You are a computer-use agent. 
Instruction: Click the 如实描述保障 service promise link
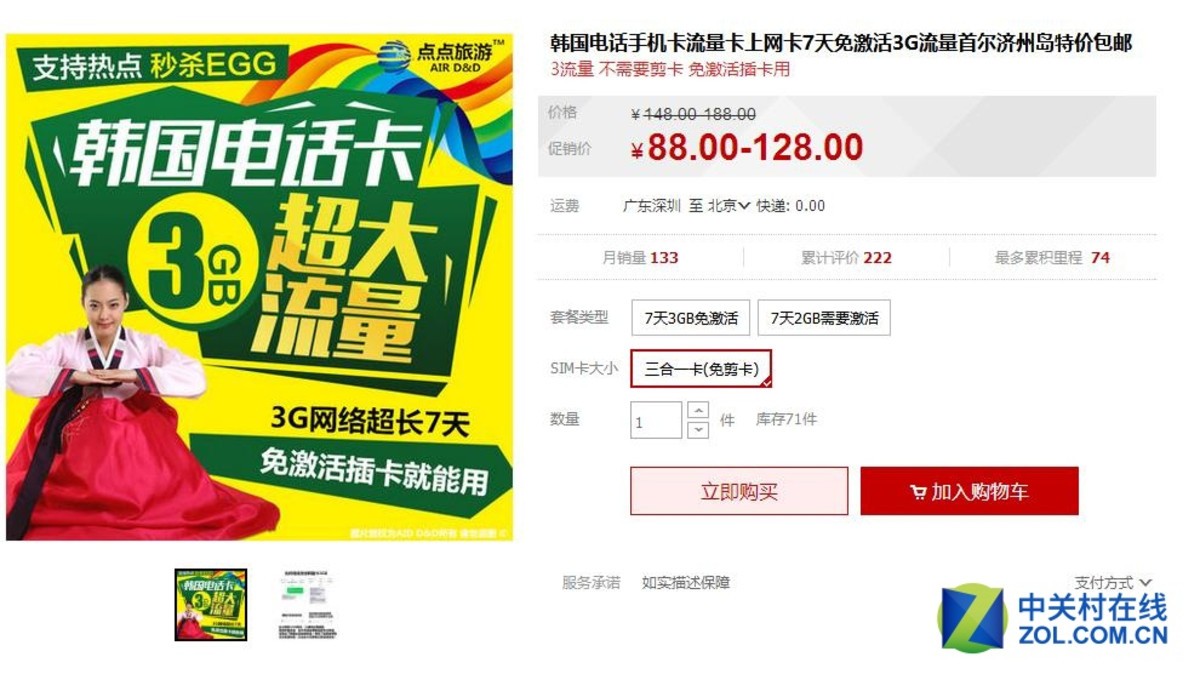(686, 582)
